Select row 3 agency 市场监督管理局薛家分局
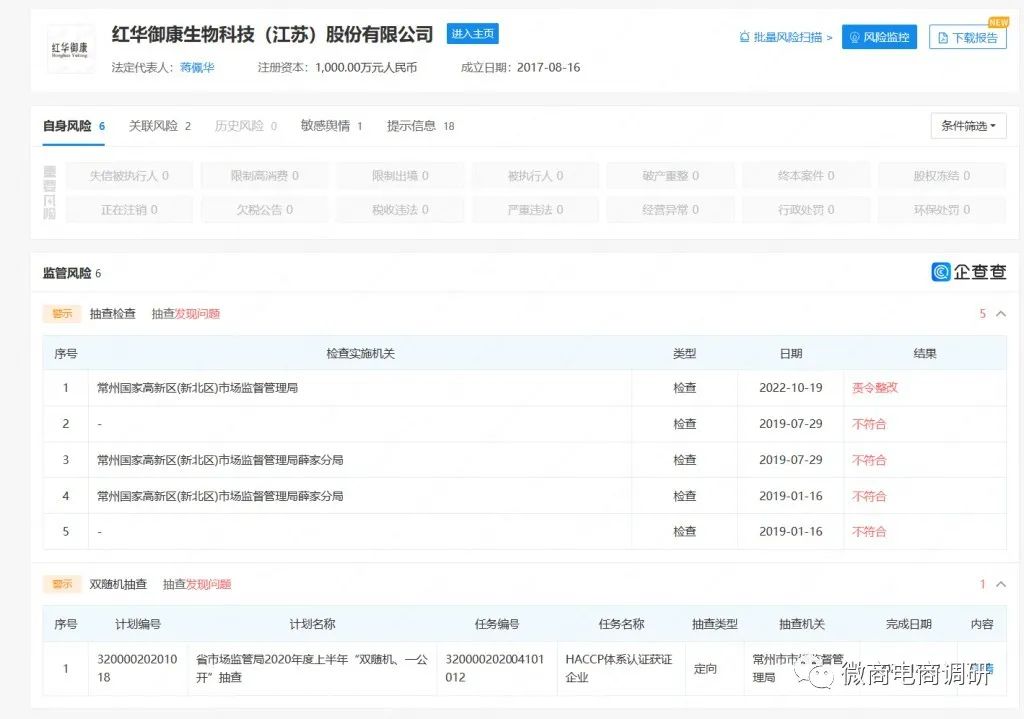The width and height of the screenshot is (1024, 719). coord(220,460)
